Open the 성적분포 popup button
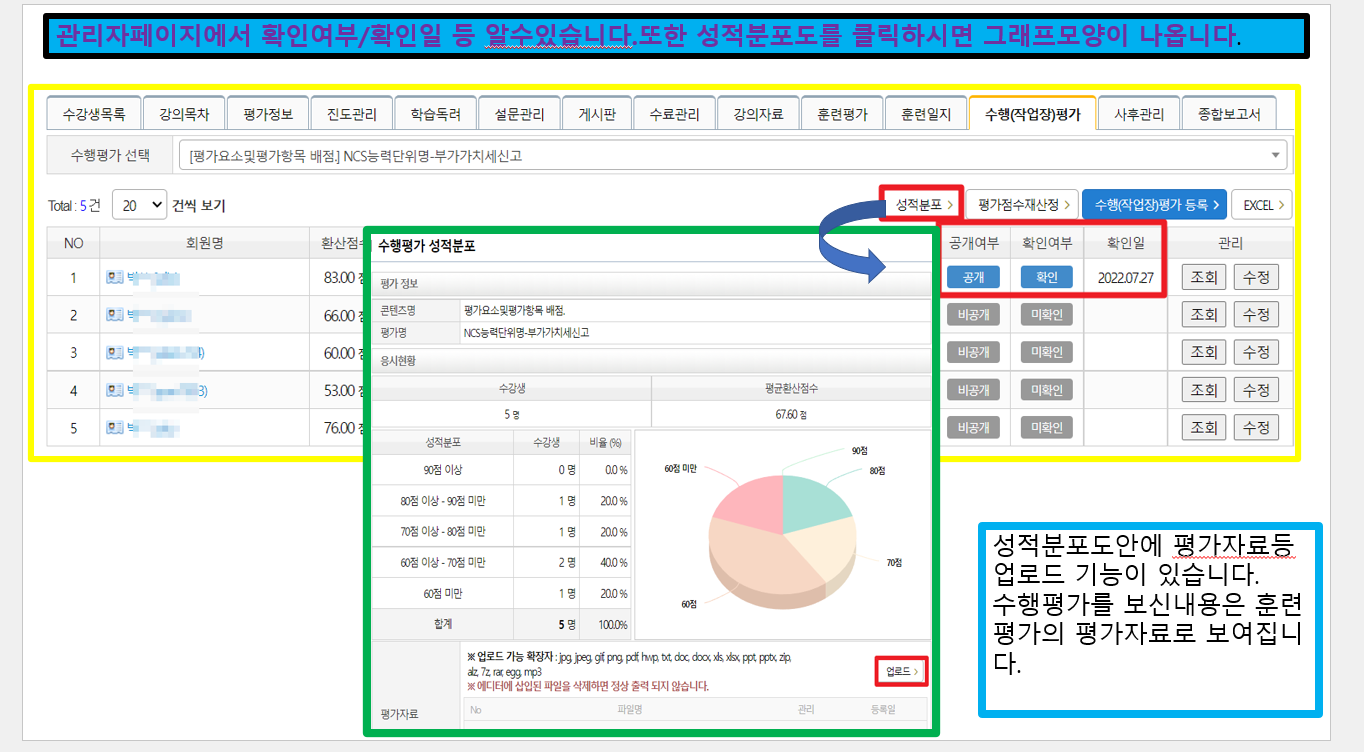This screenshot has height=752, width=1364. pyautogui.click(x=923, y=204)
